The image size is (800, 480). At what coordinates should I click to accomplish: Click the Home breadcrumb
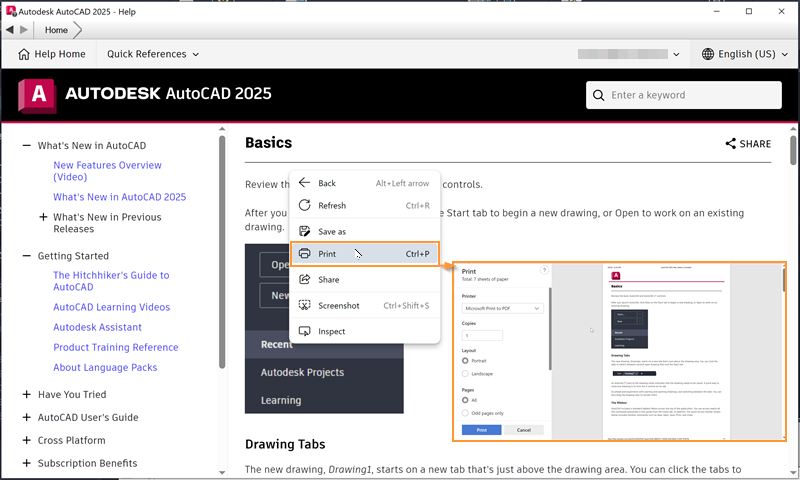click(56, 30)
